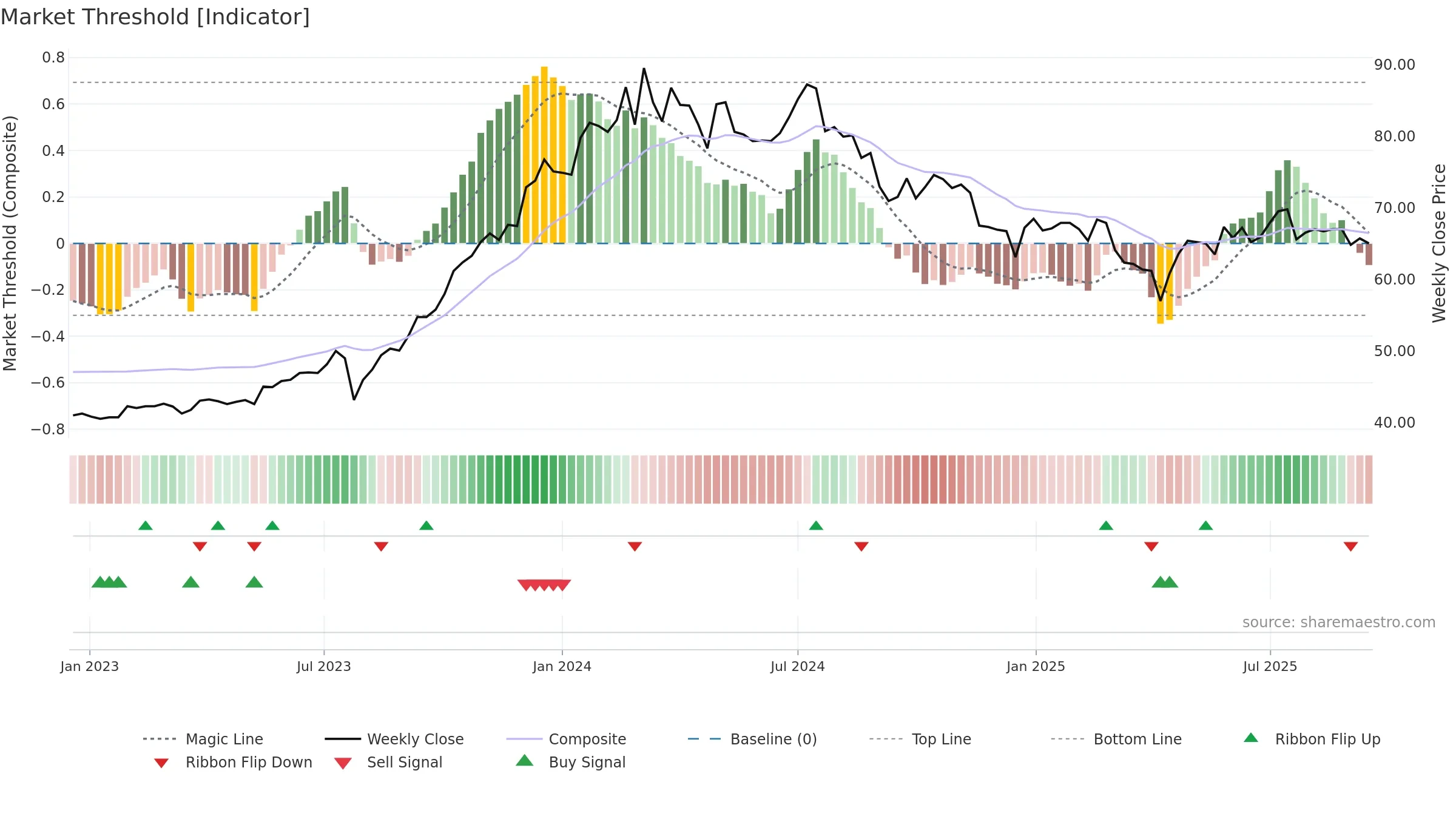
Task: Click the Ribbon Flip Up marker in February 2023
Action: coord(146,525)
